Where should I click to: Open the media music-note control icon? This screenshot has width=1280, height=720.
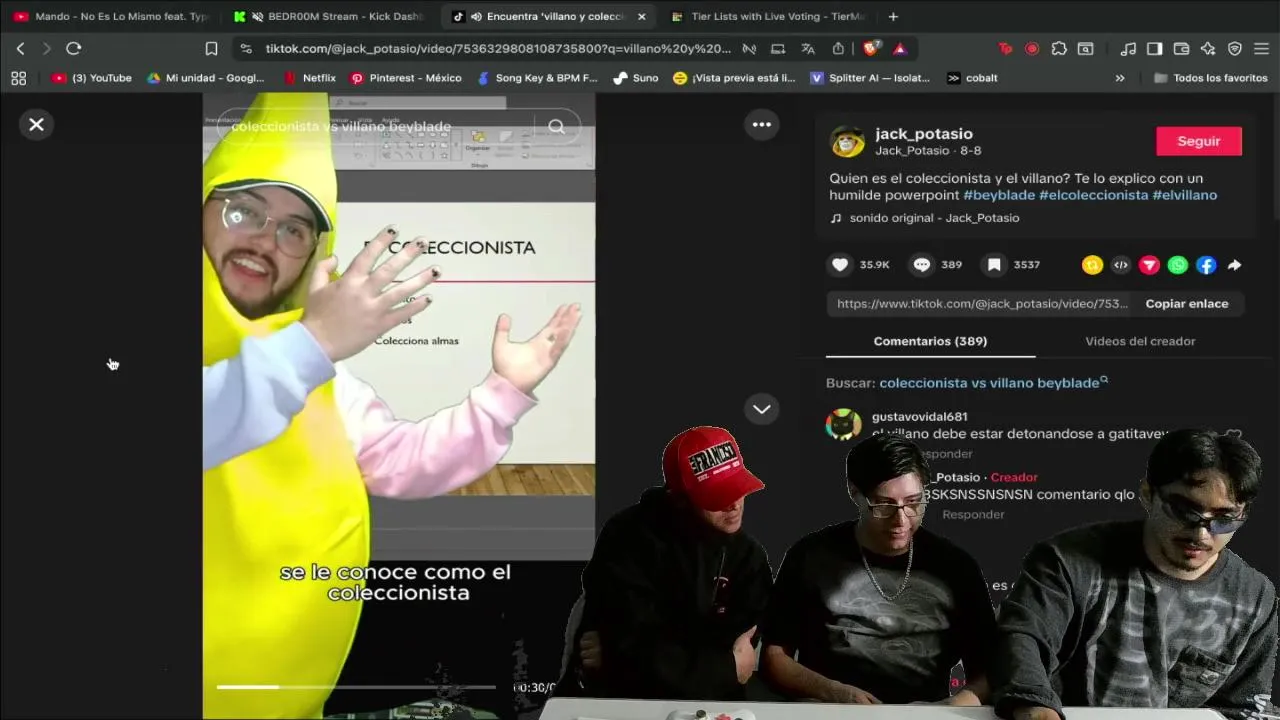(1128, 48)
